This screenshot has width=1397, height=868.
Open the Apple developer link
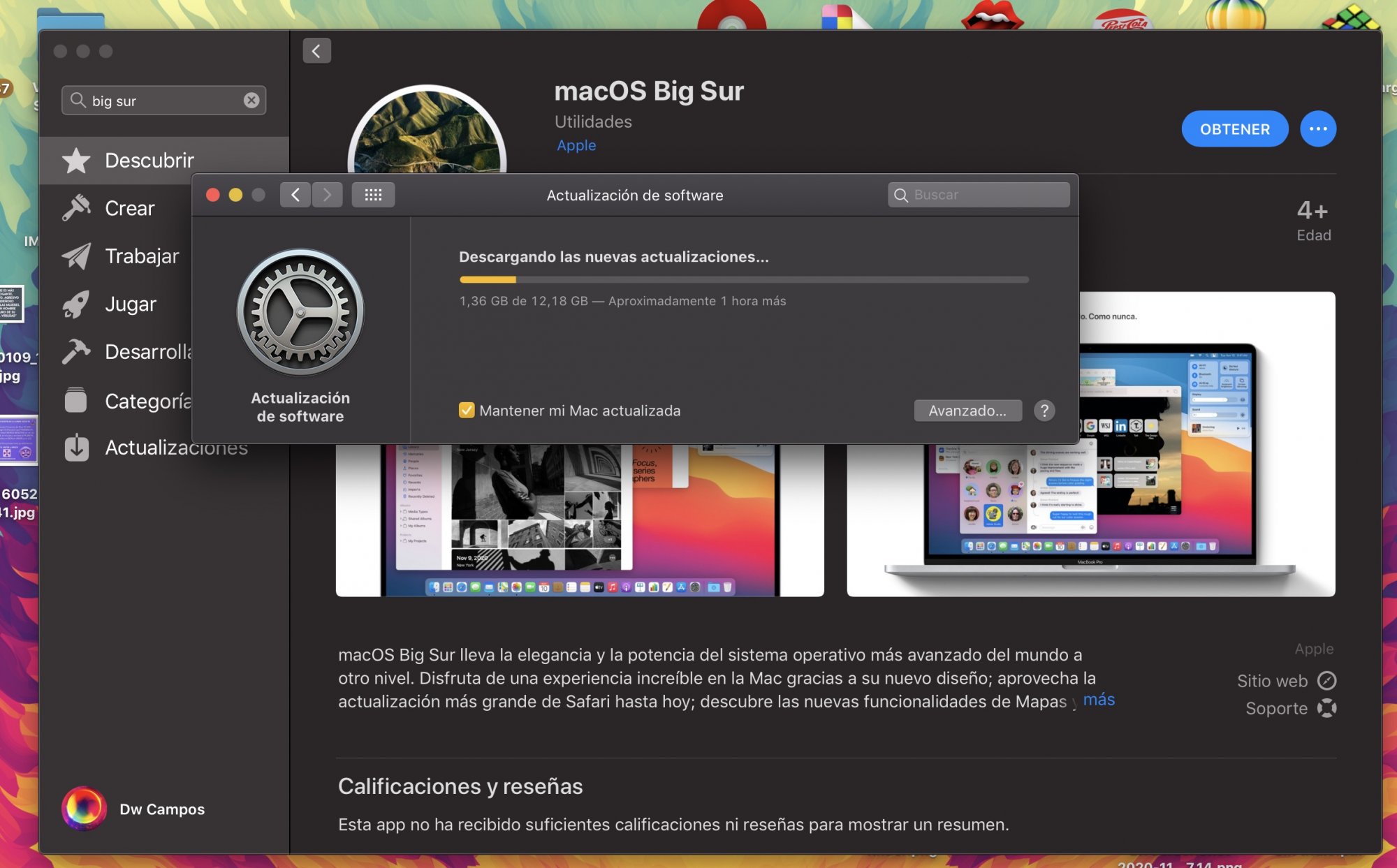(576, 145)
